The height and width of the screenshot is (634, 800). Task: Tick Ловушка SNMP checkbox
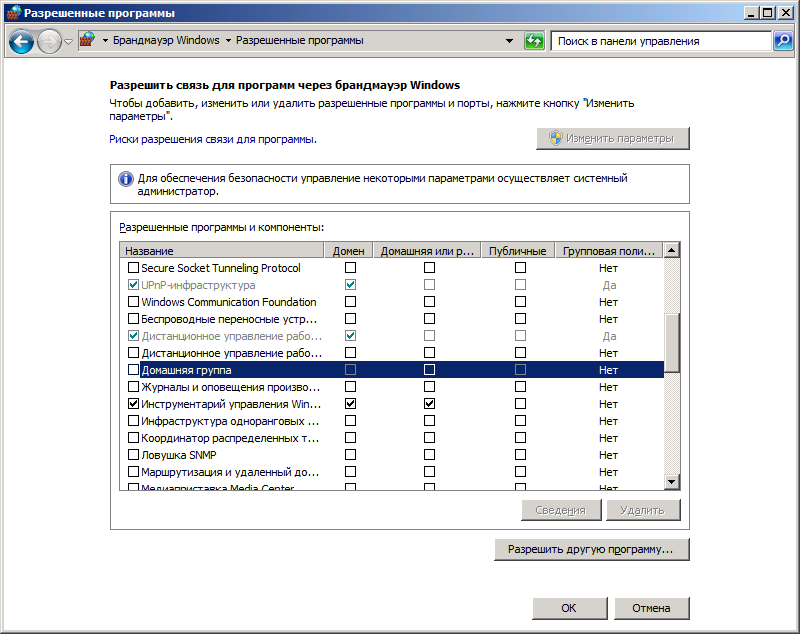pyautogui.click(x=133, y=455)
